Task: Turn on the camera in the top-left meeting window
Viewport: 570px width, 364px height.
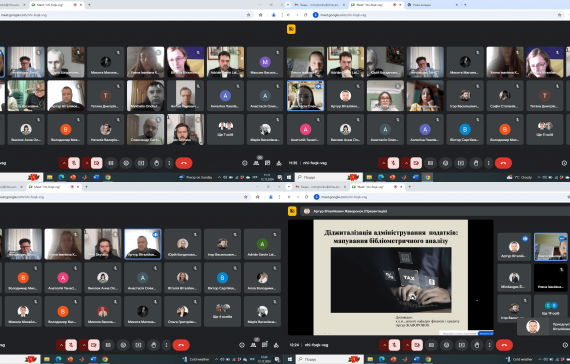Action: point(96,163)
